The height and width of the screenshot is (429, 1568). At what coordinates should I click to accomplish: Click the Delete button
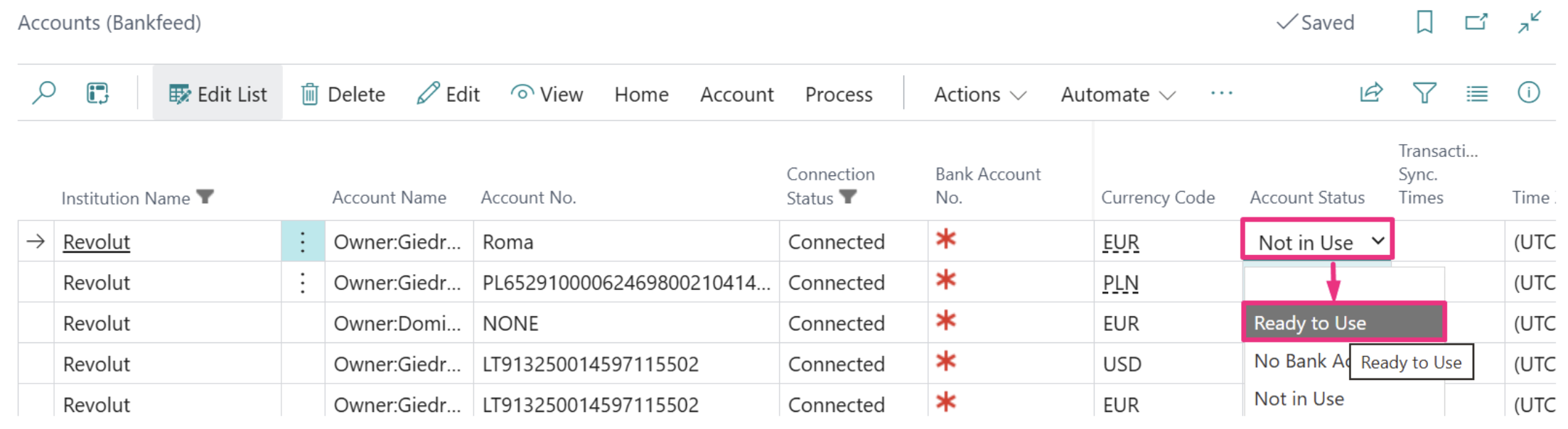343,94
